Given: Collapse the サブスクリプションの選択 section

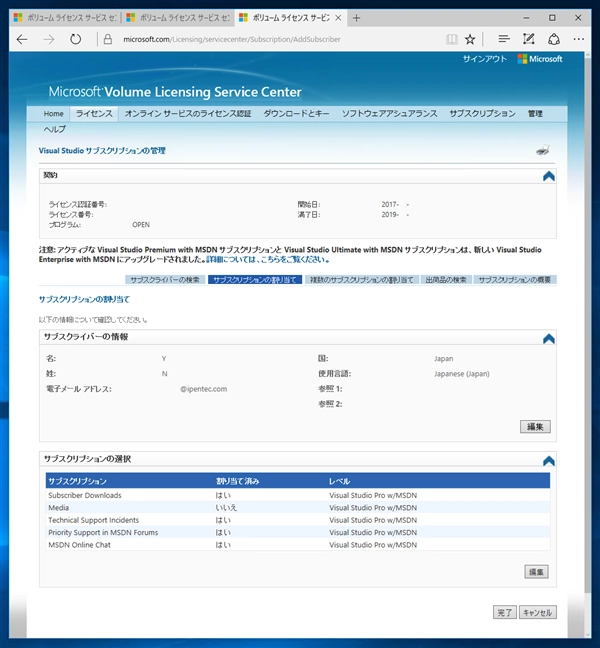Looking at the screenshot, I should coord(548,460).
